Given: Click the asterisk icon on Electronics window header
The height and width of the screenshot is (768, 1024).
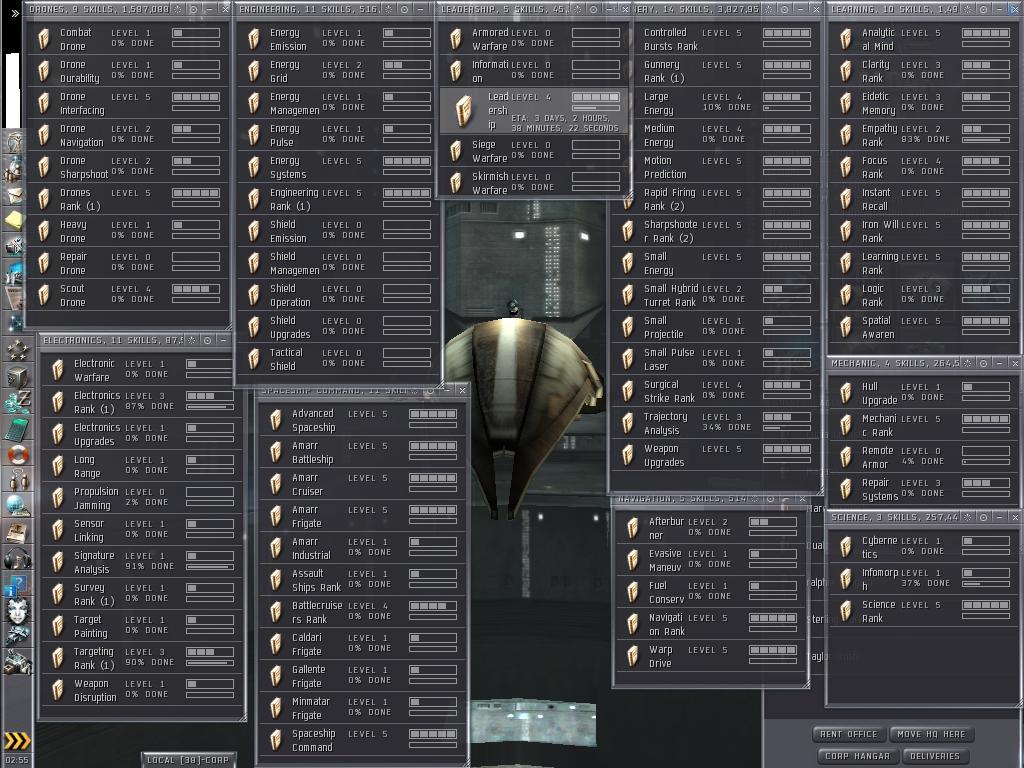Looking at the screenshot, I should pyautogui.click(x=191, y=340).
